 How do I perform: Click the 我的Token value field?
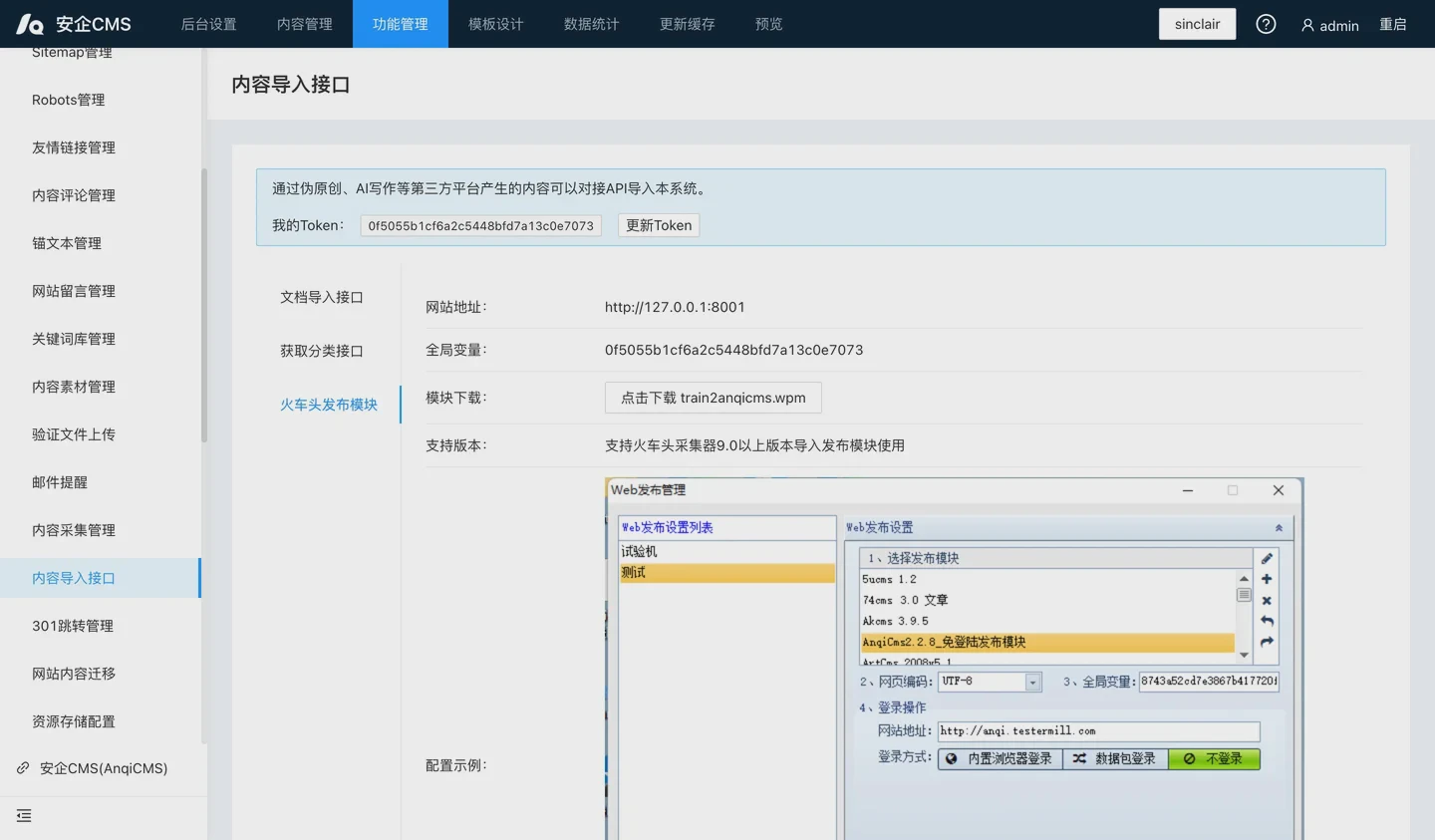pyautogui.click(x=480, y=226)
